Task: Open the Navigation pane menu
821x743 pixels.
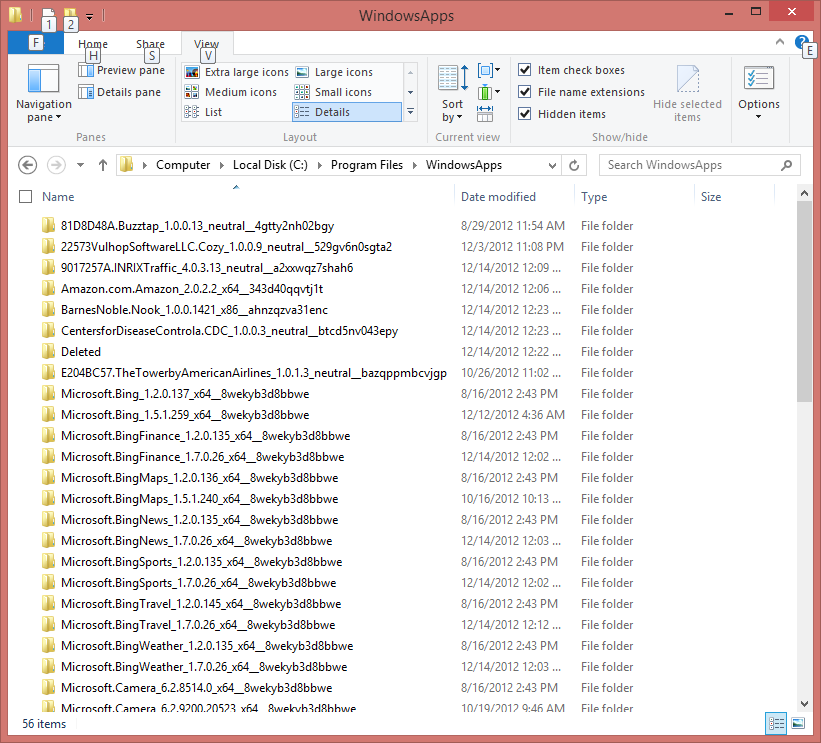Action: tap(43, 93)
